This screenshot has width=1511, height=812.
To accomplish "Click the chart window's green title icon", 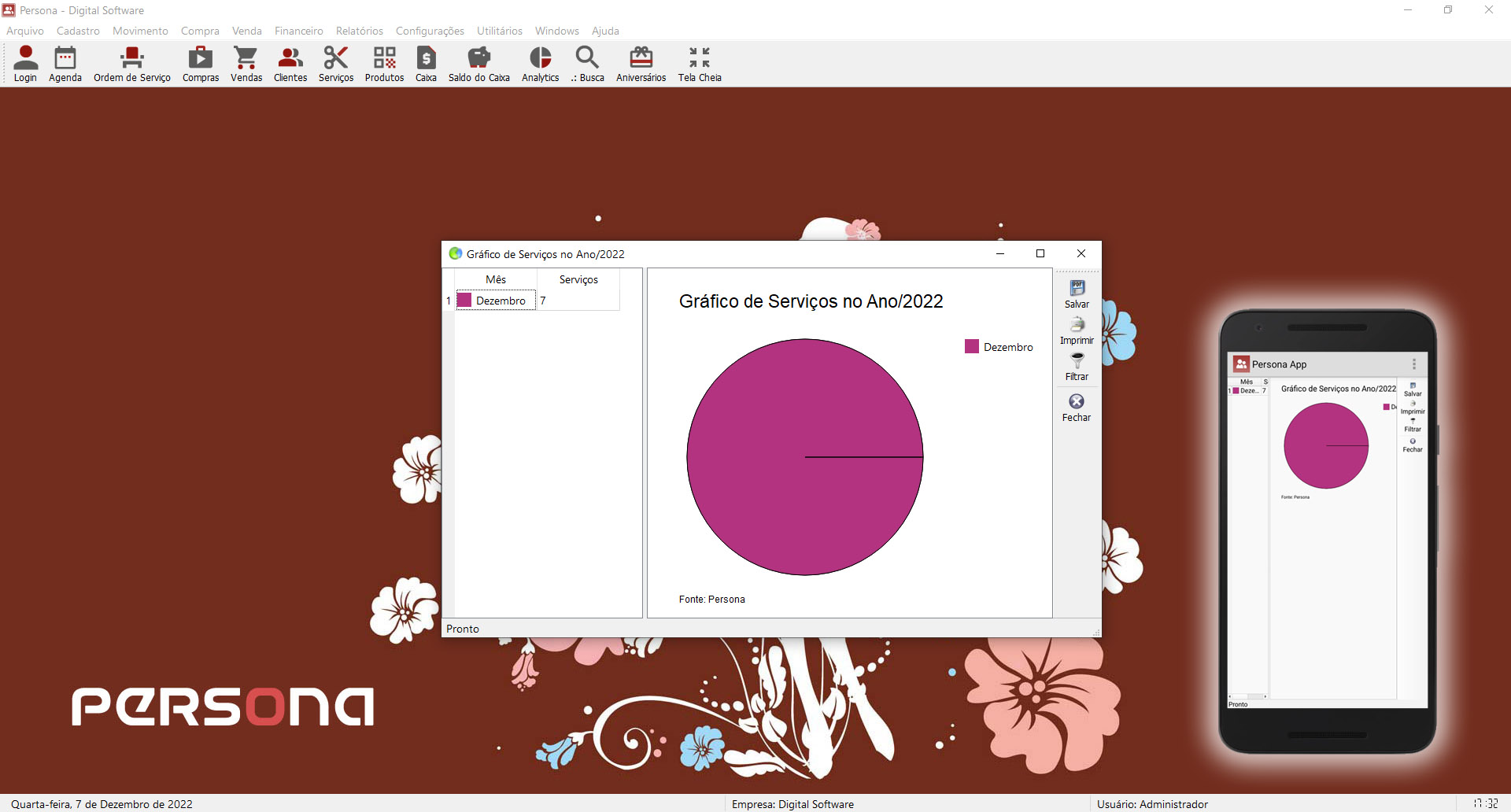I will 455,253.
